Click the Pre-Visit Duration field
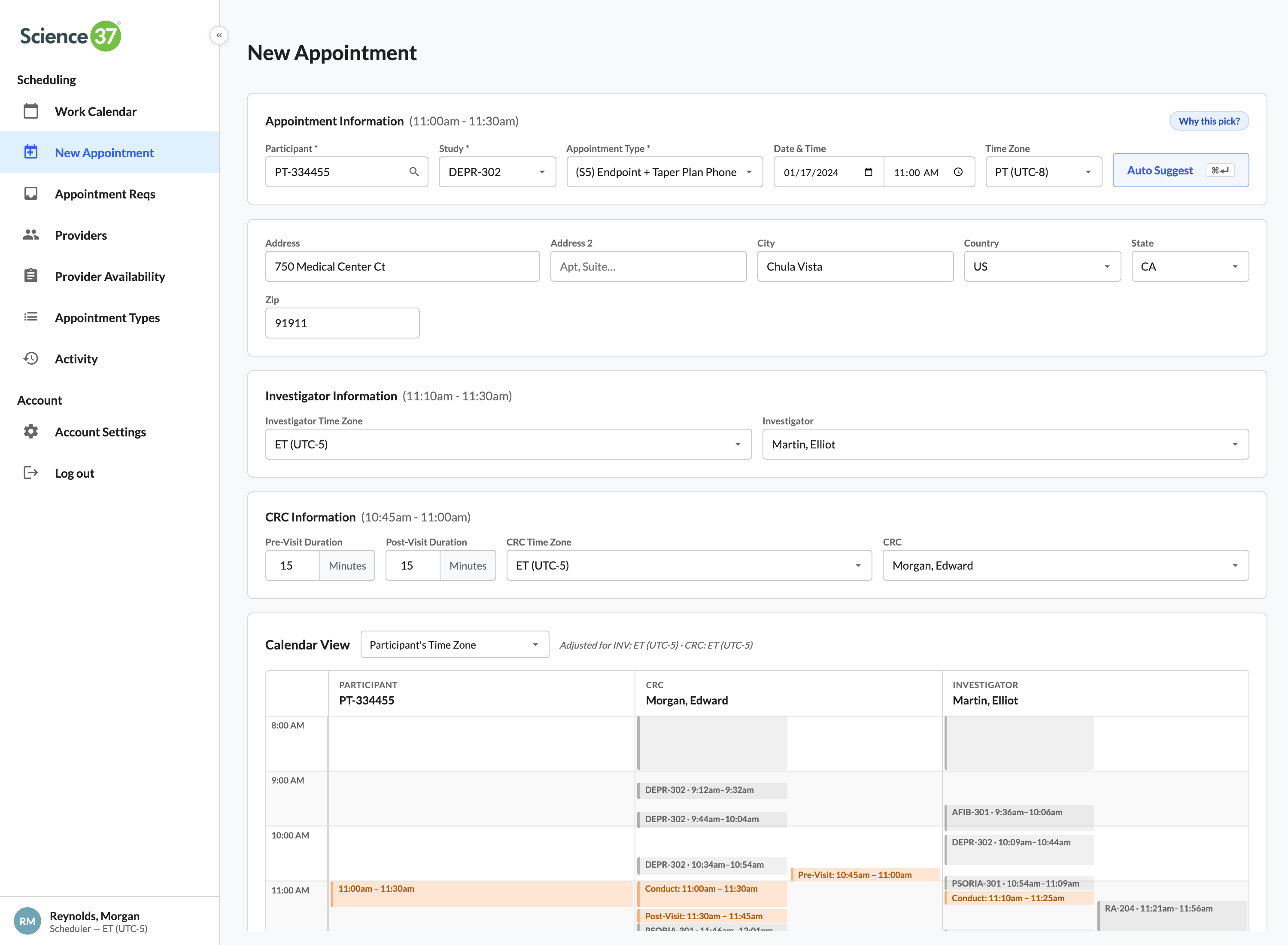The width and height of the screenshot is (1288, 945). [293, 565]
